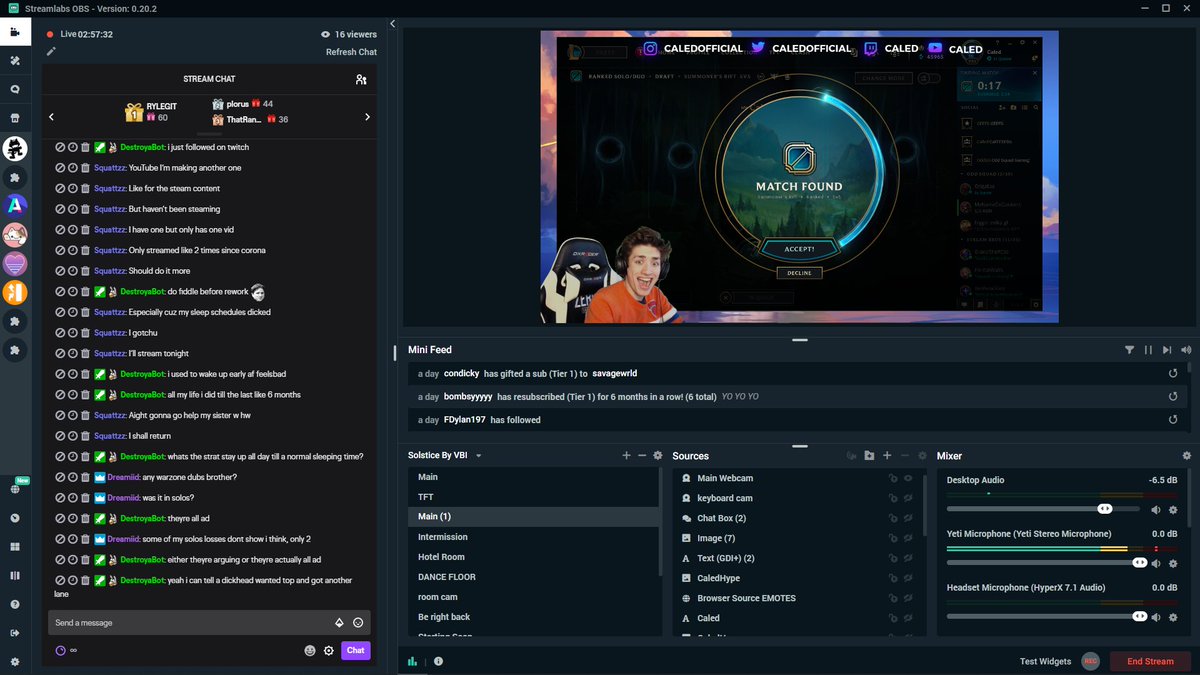Viewport: 1200px width, 675px height.
Task: Open Desktop Audio settings gear
Action: click(x=1173, y=509)
